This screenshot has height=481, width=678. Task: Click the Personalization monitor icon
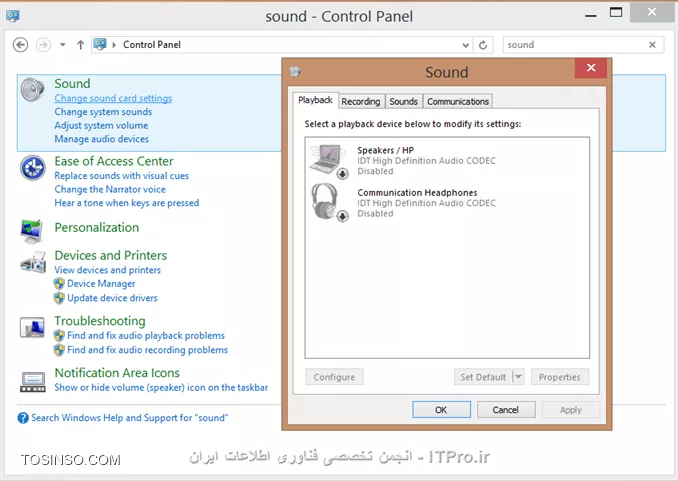click(x=32, y=231)
